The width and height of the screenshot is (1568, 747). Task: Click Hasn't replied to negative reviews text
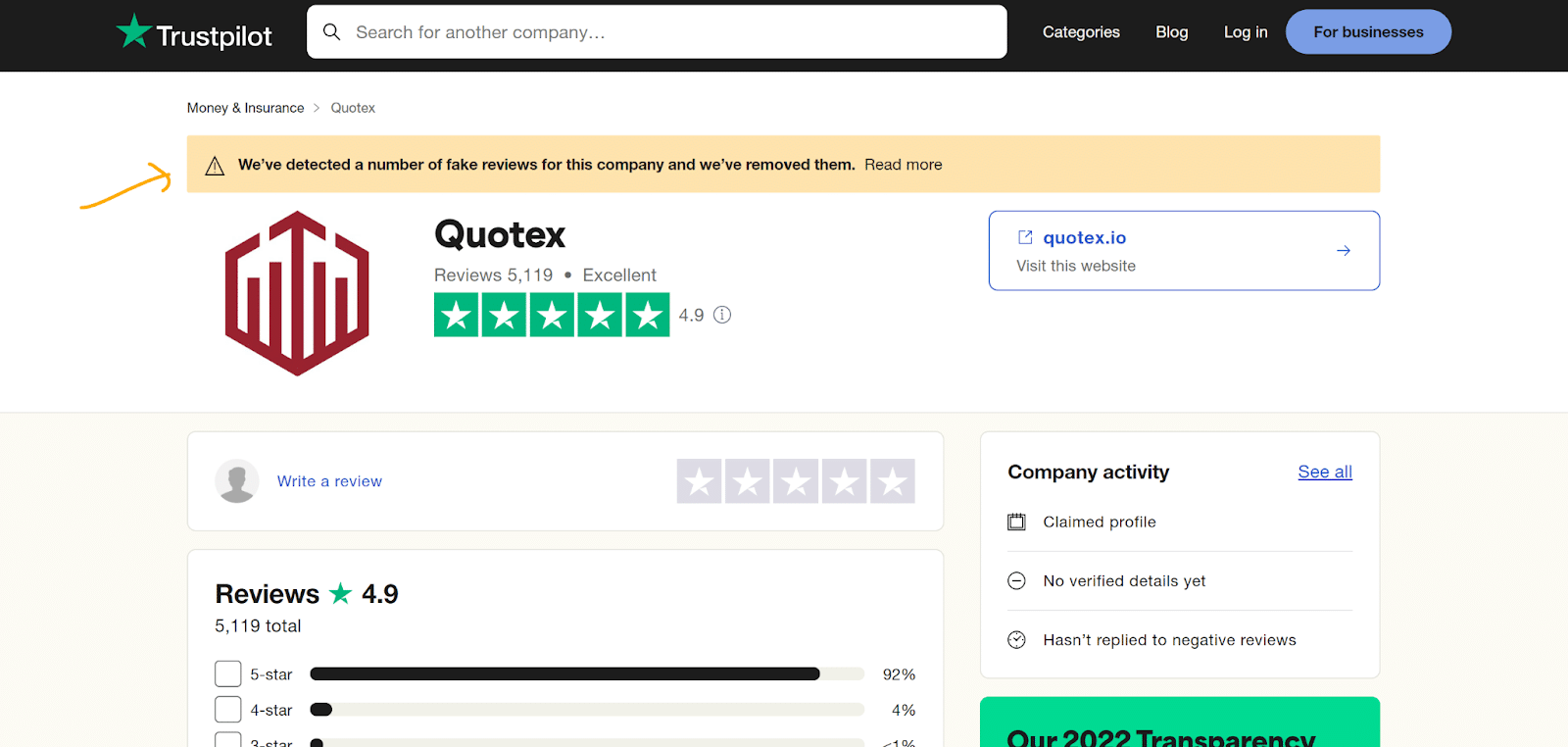[x=1169, y=639]
